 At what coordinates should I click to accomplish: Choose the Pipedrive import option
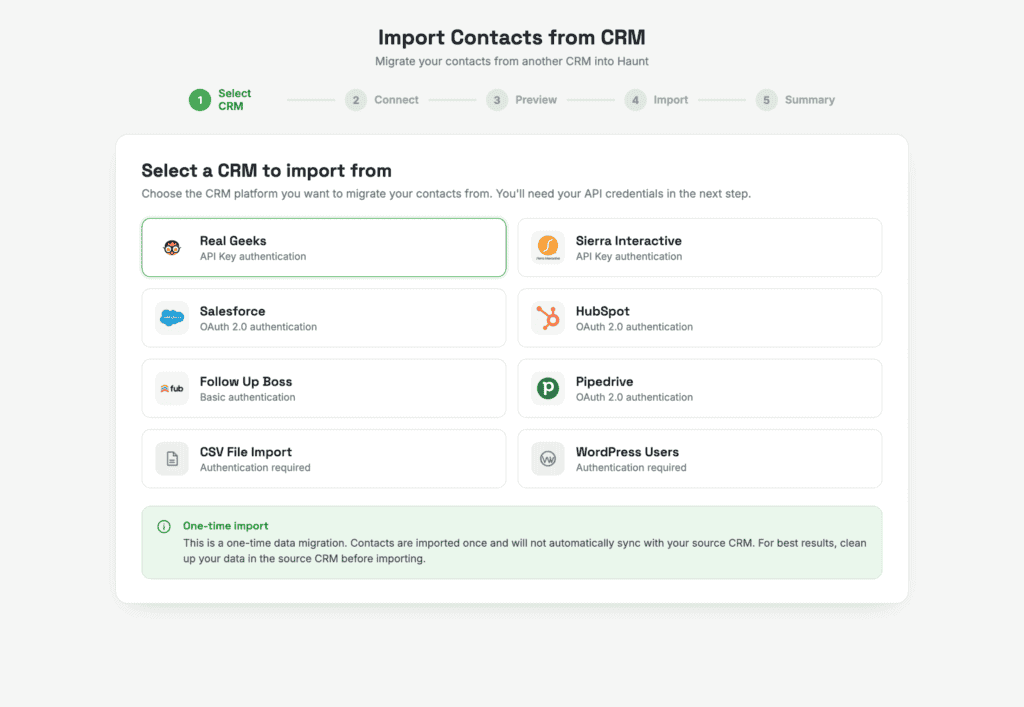pyautogui.click(x=699, y=388)
